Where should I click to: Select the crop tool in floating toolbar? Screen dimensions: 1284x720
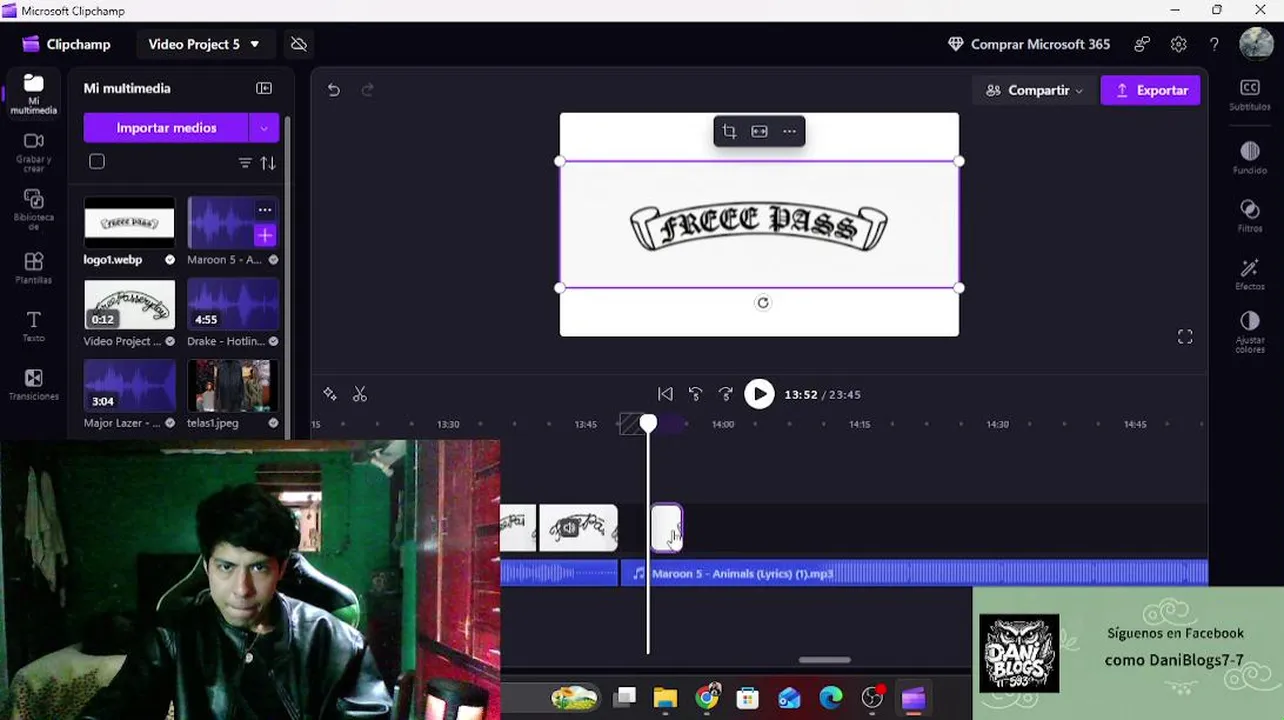(x=729, y=131)
